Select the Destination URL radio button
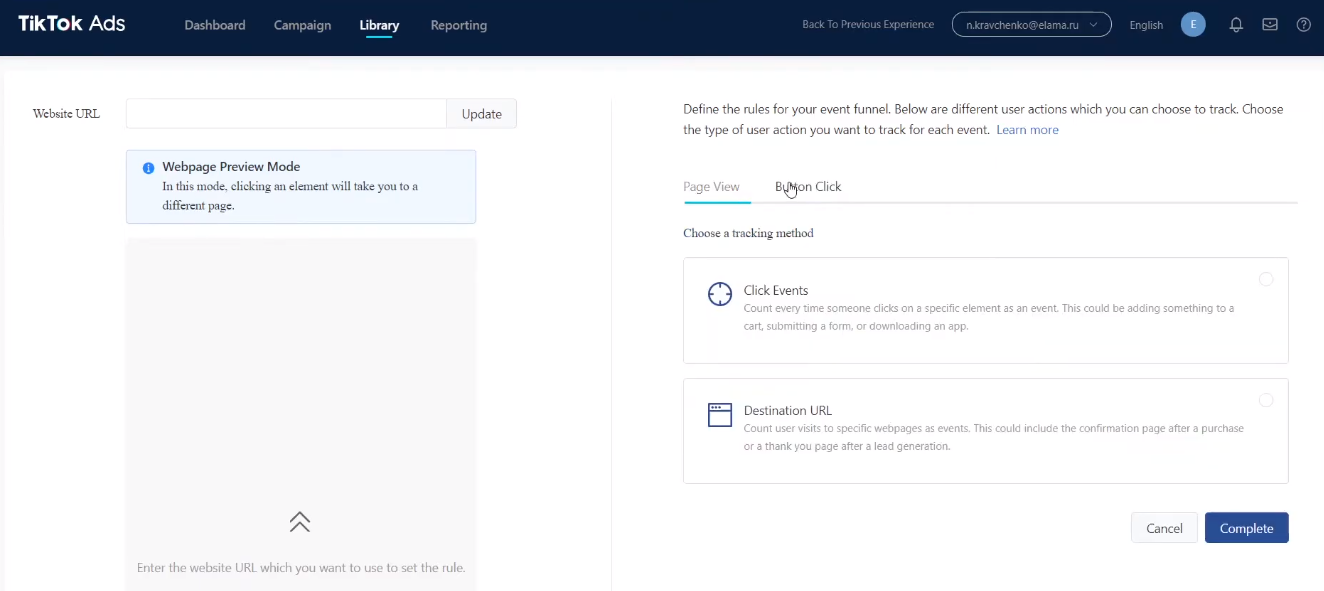1324x591 pixels. point(1266,400)
